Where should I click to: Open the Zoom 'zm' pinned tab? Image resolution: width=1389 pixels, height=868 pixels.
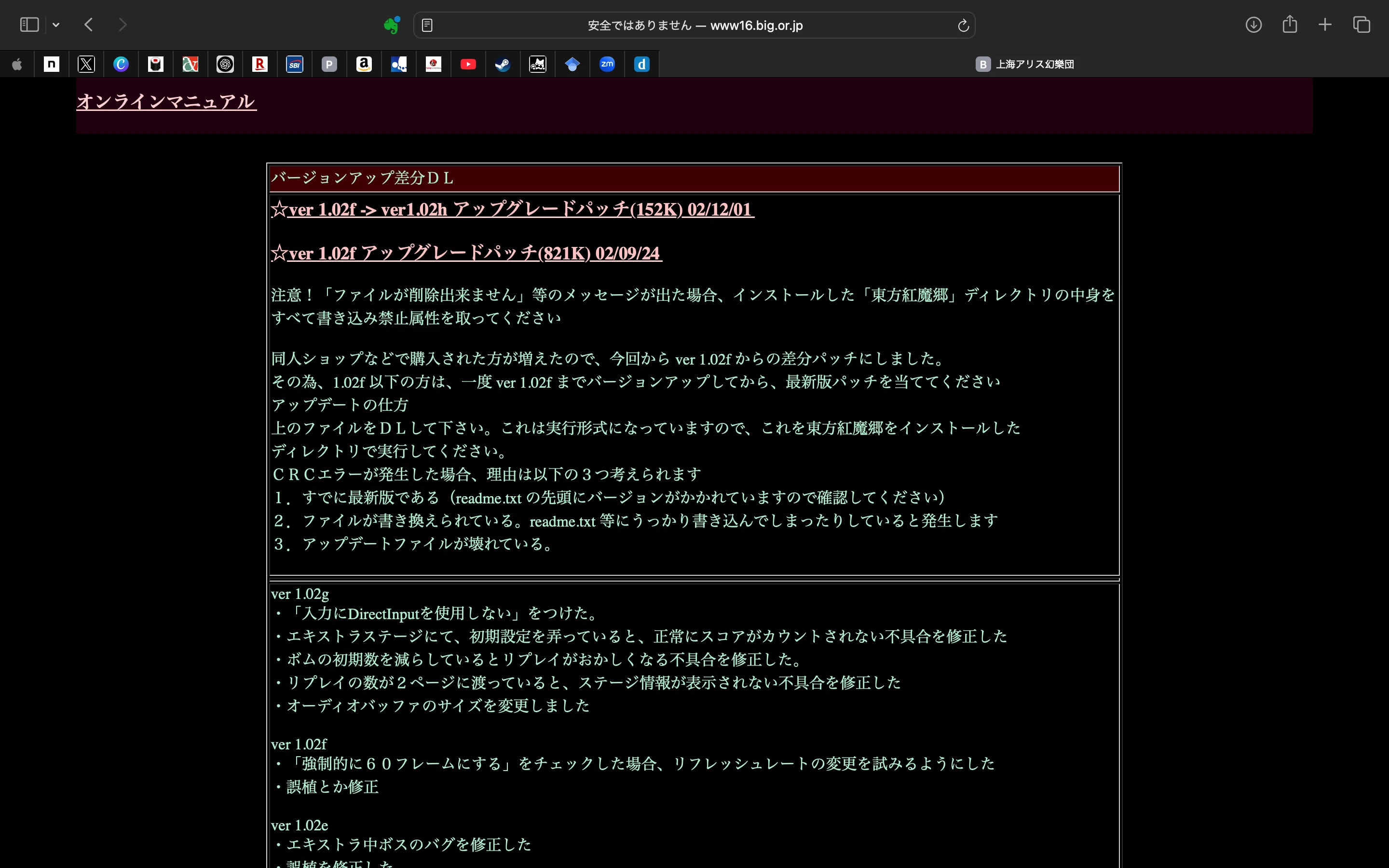607,64
